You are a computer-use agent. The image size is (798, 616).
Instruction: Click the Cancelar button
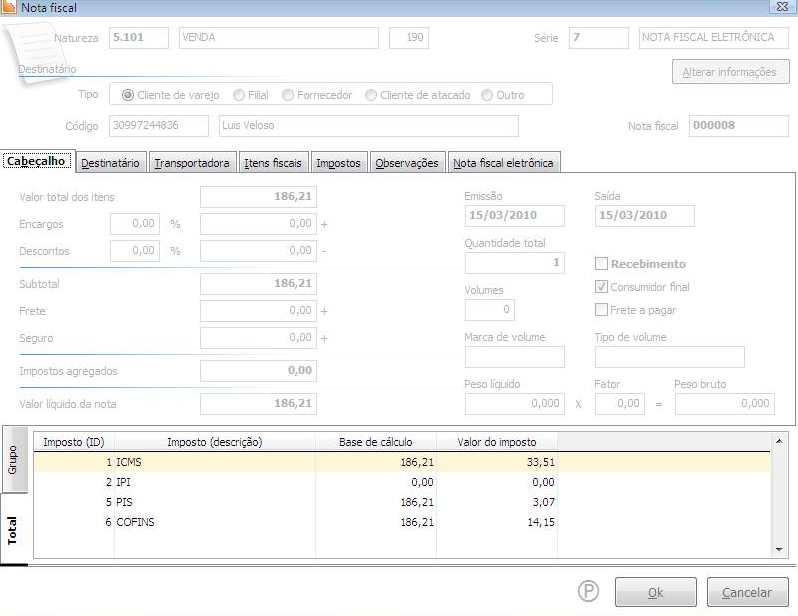[x=748, y=592]
